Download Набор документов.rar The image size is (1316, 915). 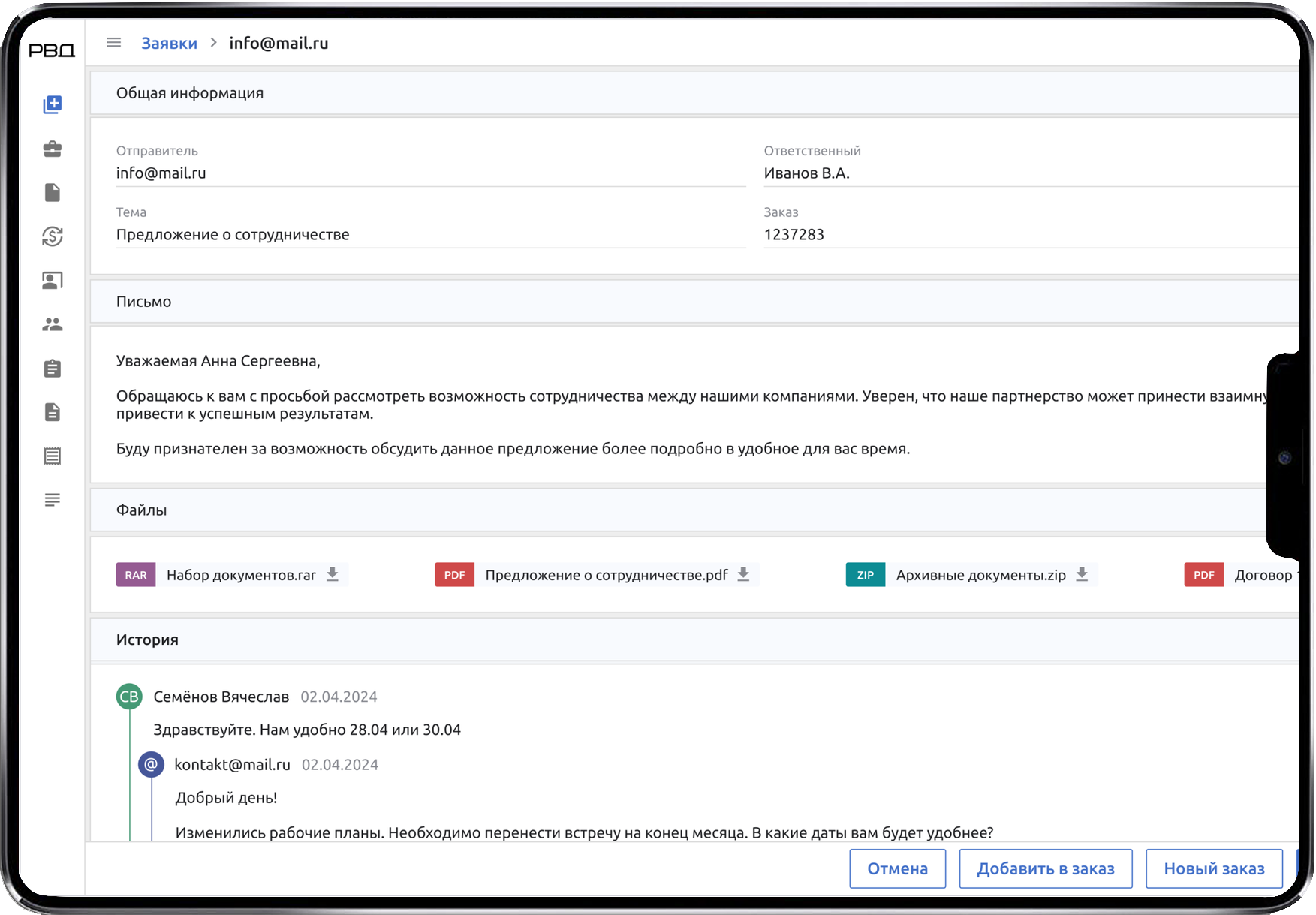[333, 574]
